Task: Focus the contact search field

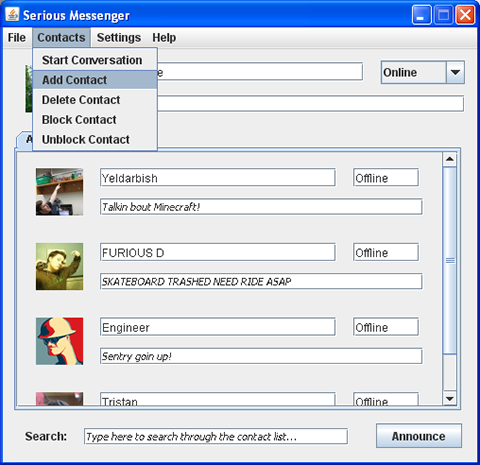Action: tap(216, 436)
